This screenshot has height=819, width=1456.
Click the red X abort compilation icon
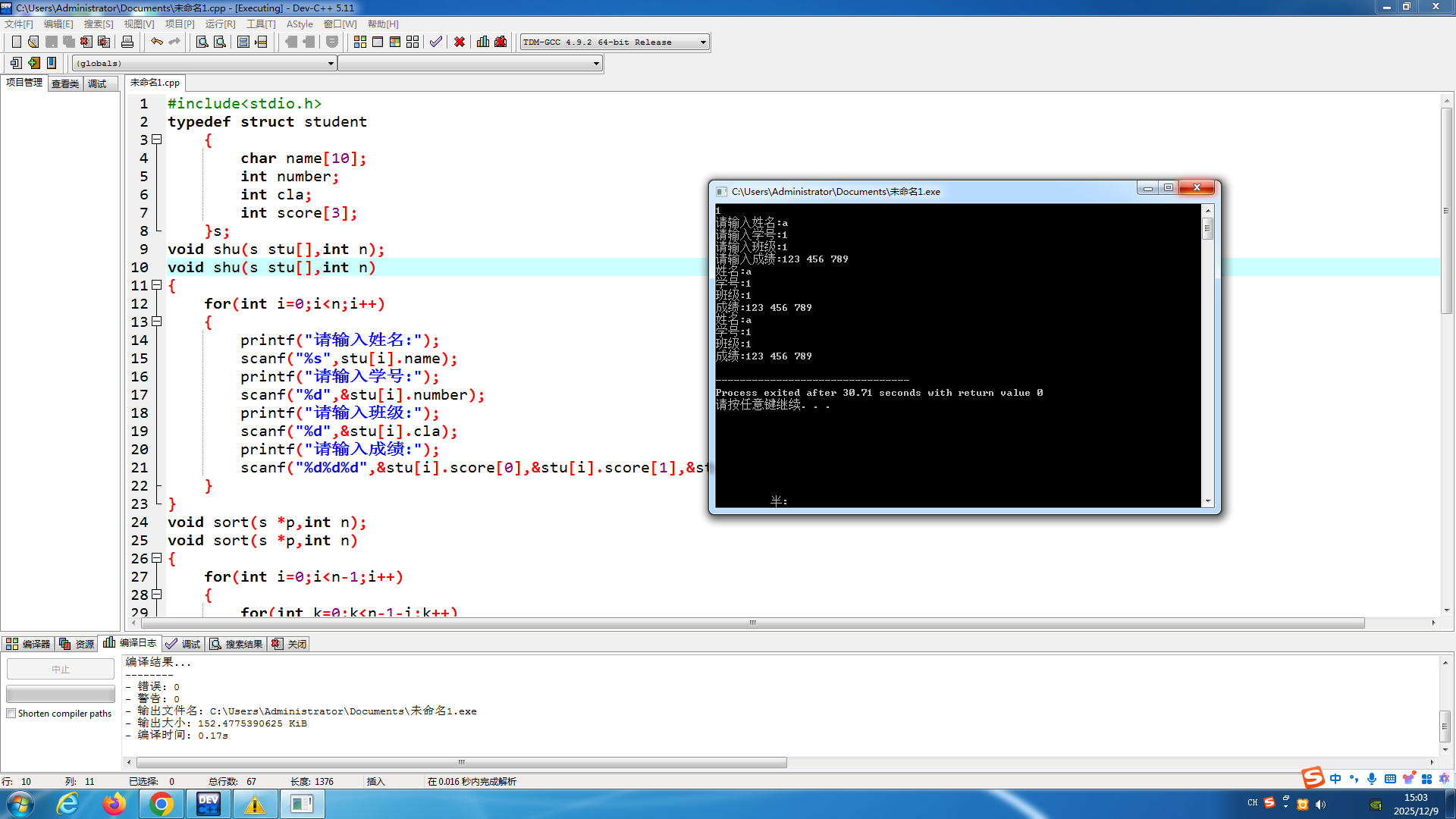[x=459, y=42]
